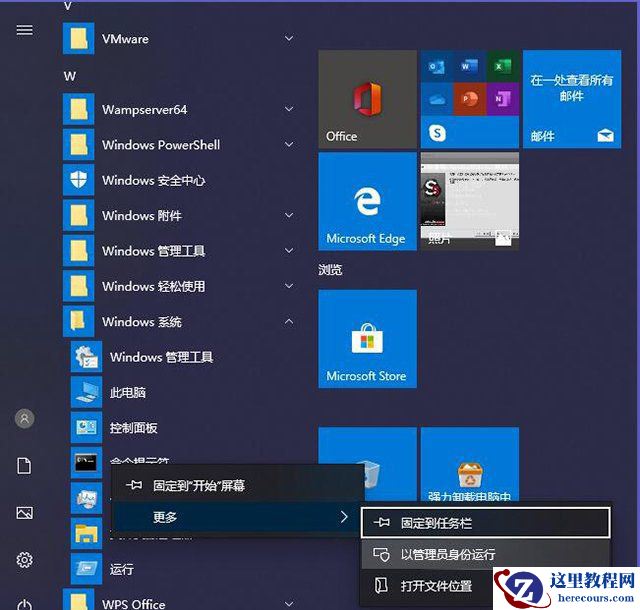
Task: Open Windows 安全中心 shield icon
Action: [78, 180]
